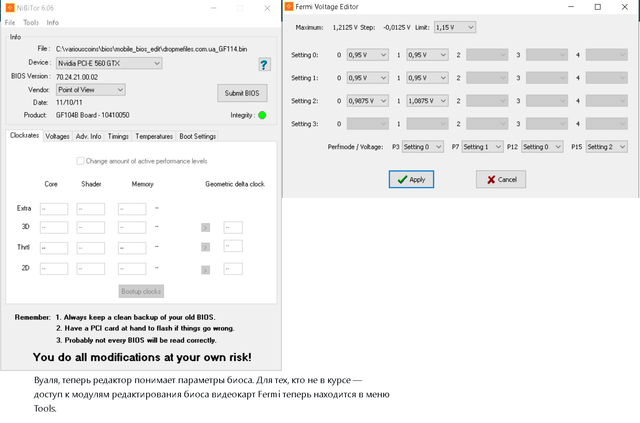Open the Vendor dropdown showing Point of View
The height and width of the screenshot is (423, 640).
tap(91, 90)
